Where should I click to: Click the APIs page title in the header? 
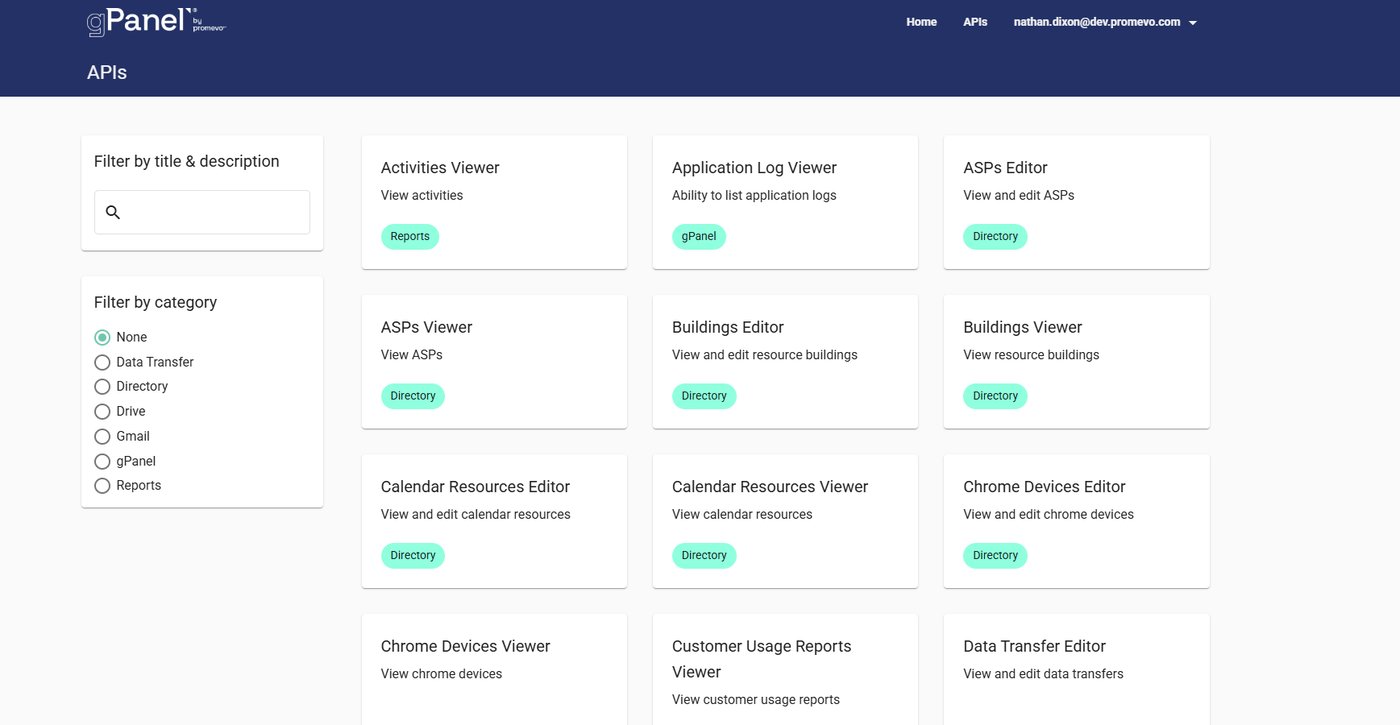107,72
